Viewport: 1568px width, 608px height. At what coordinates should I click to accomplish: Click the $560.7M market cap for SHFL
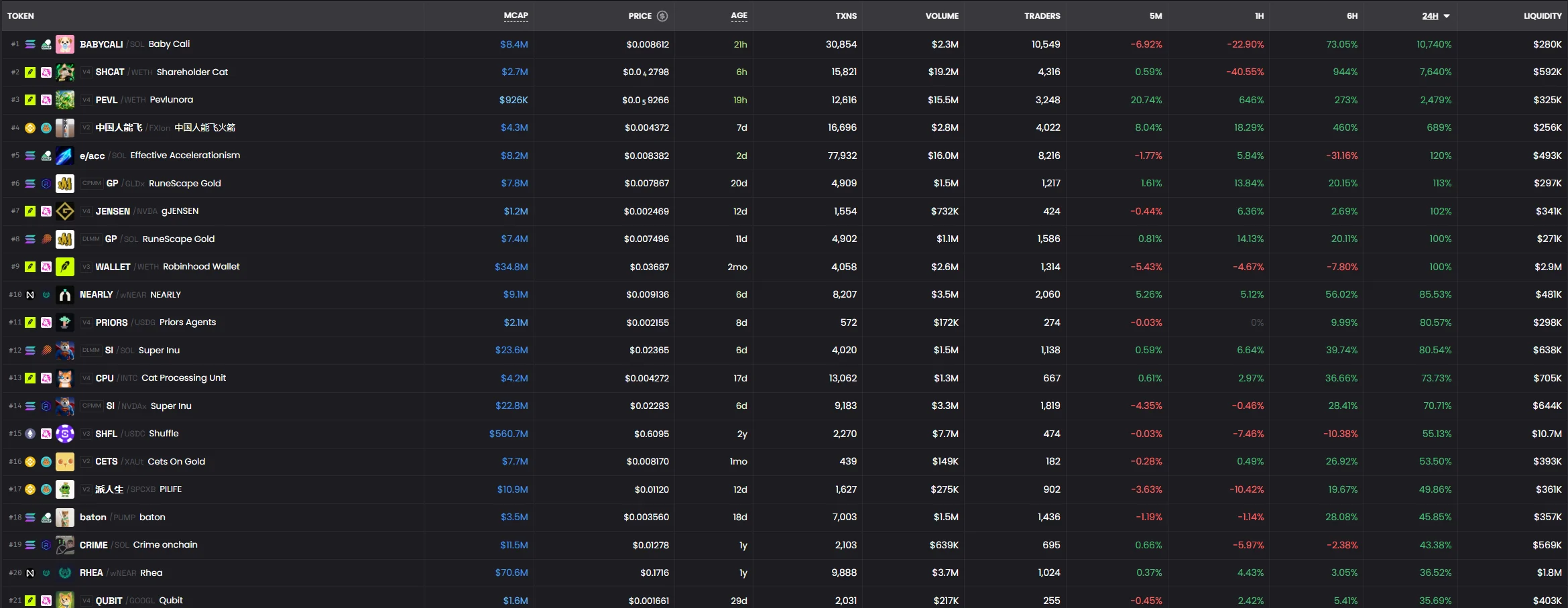[x=508, y=434]
